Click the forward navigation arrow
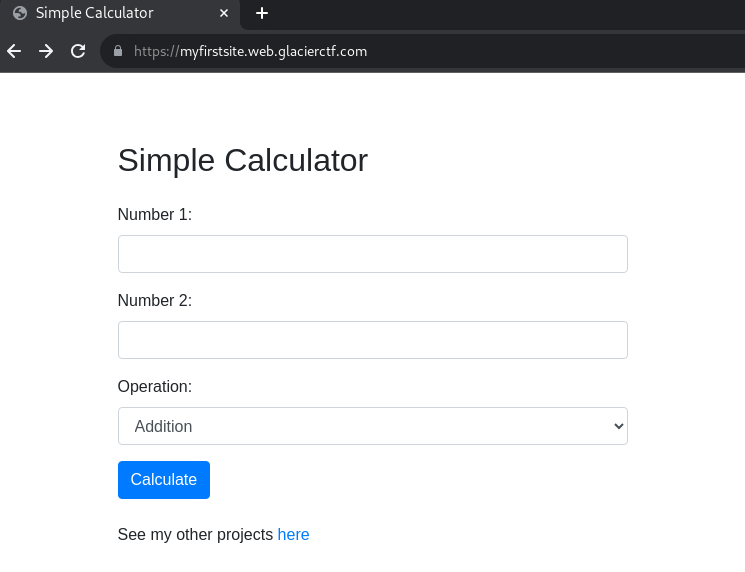 [46, 51]
